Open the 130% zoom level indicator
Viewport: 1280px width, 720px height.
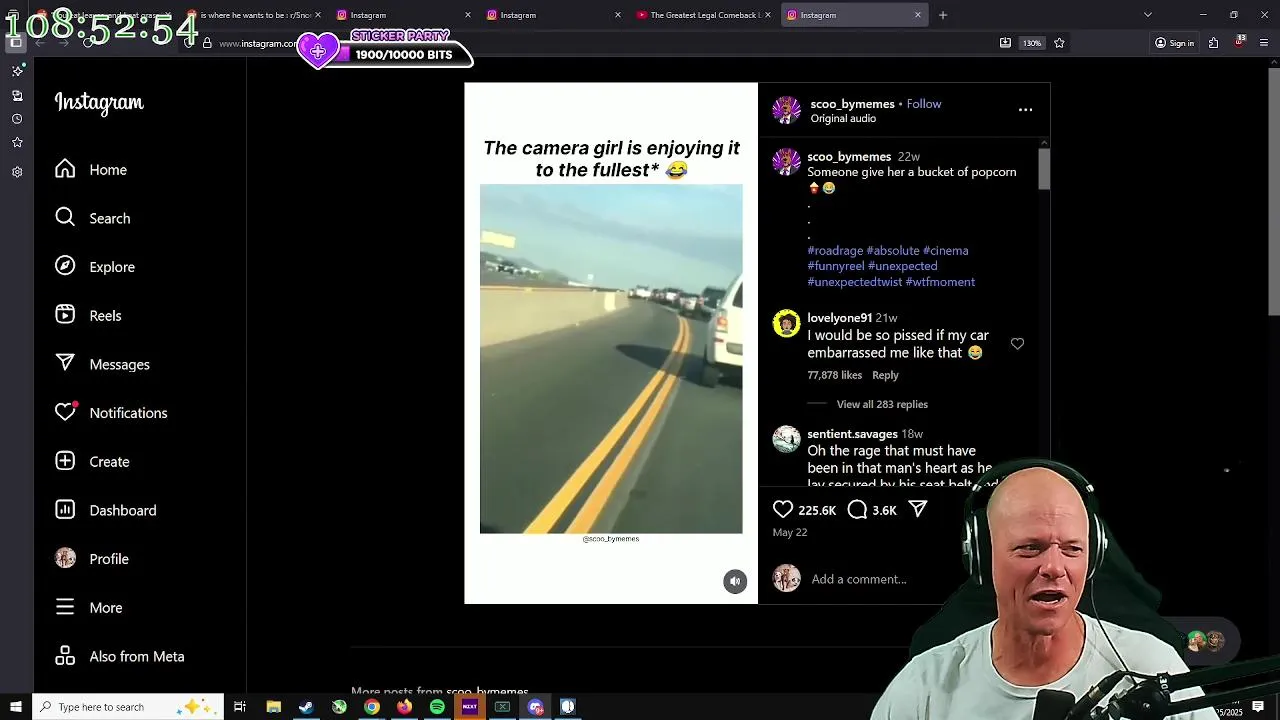(1032, 43)
